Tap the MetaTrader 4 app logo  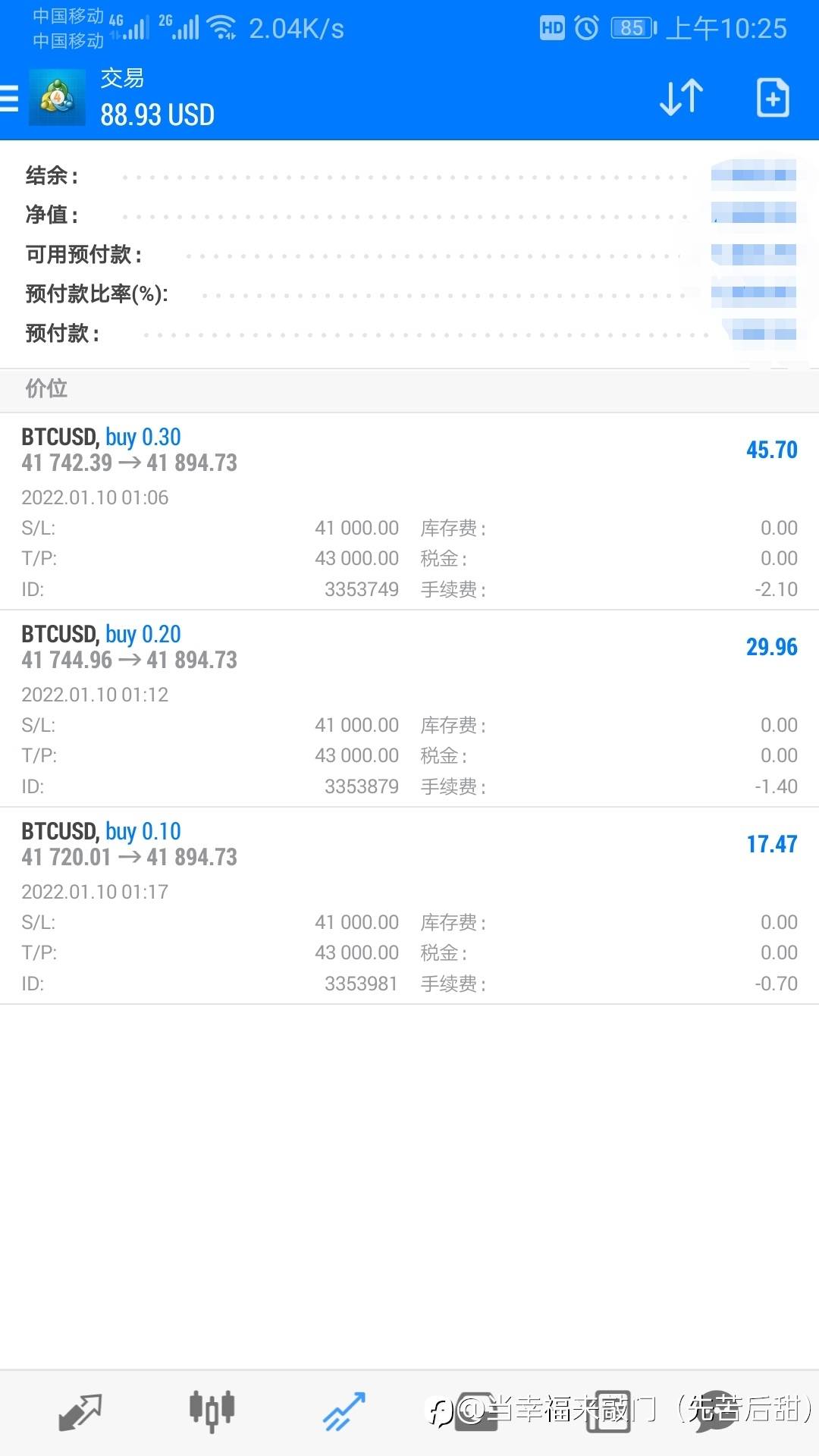[x=57, y=98]
